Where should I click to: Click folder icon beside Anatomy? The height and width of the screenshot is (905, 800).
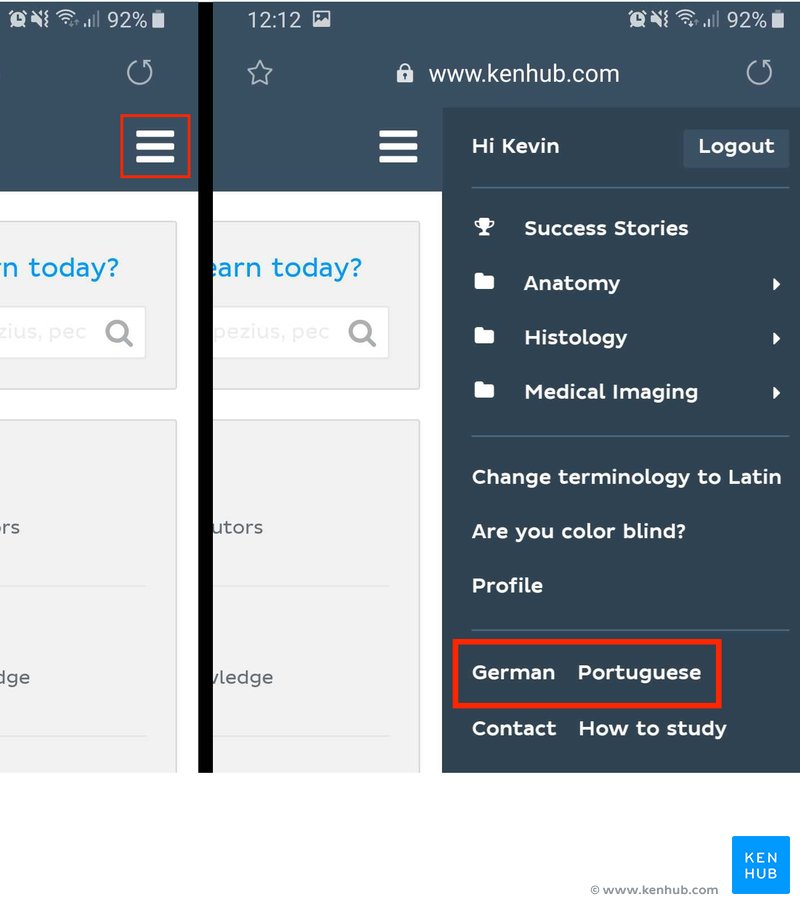point(484,282)
